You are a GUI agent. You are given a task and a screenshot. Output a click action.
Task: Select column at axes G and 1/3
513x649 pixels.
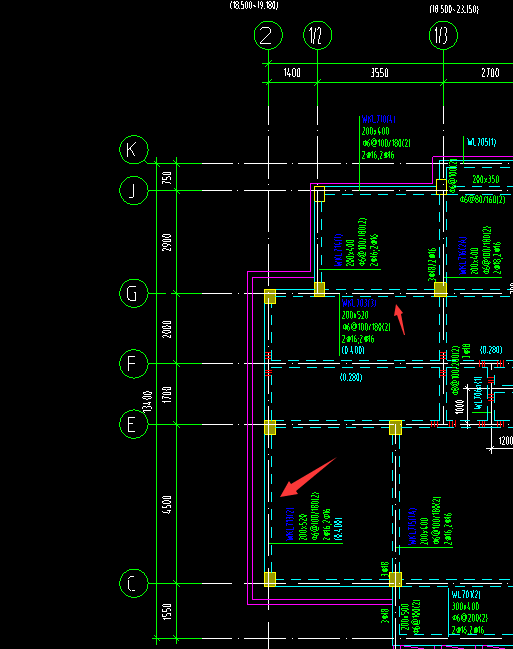441,289
